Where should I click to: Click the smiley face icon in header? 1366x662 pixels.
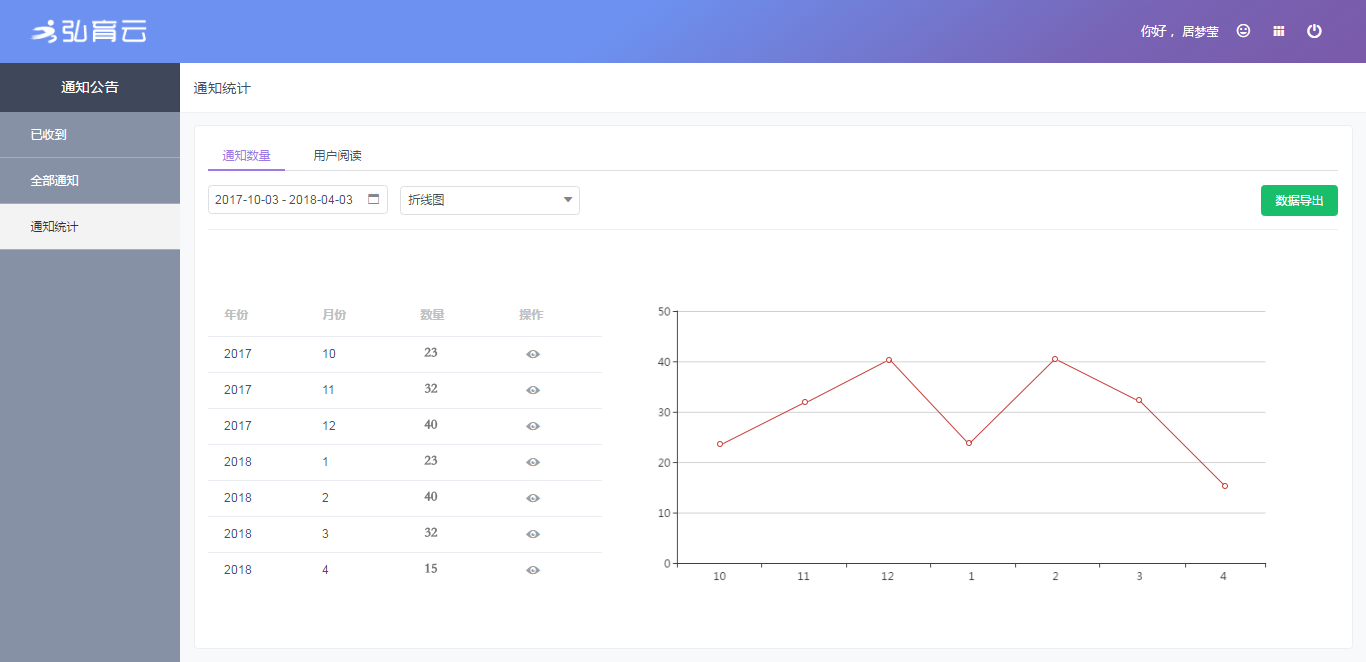(1243, 31)
